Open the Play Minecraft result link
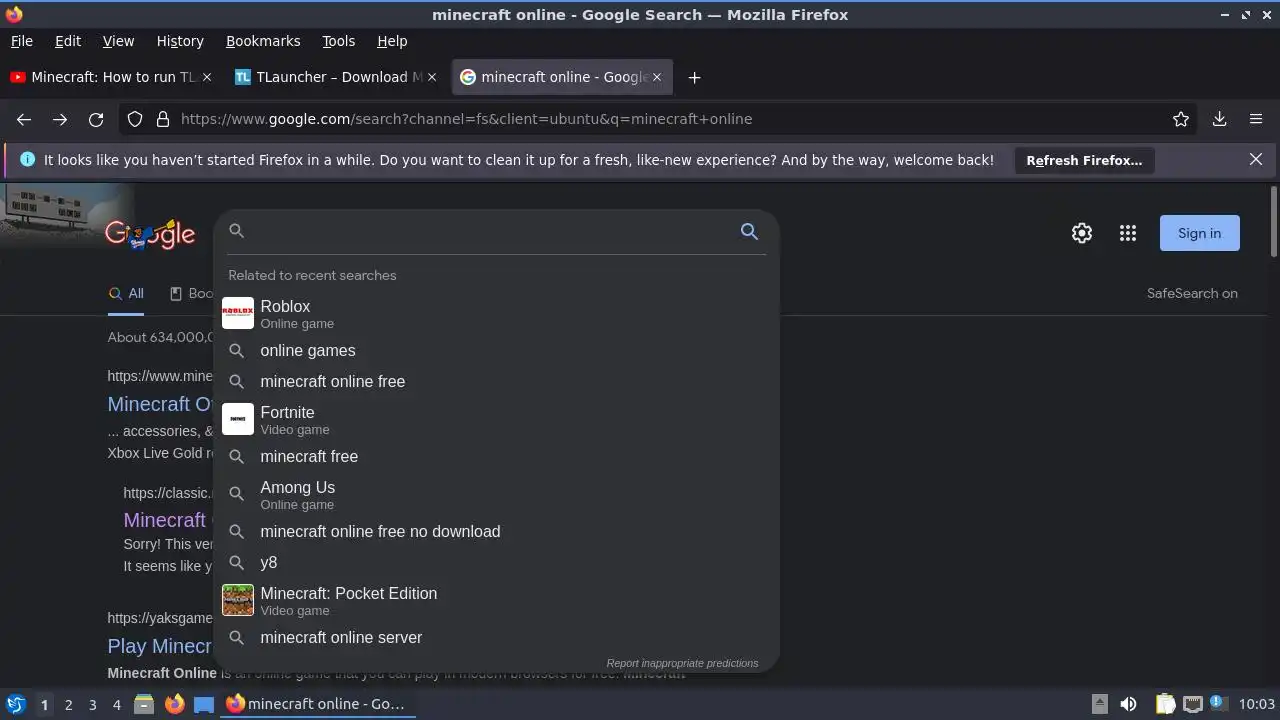1280x720 pixels. click(x=160, y=646)
